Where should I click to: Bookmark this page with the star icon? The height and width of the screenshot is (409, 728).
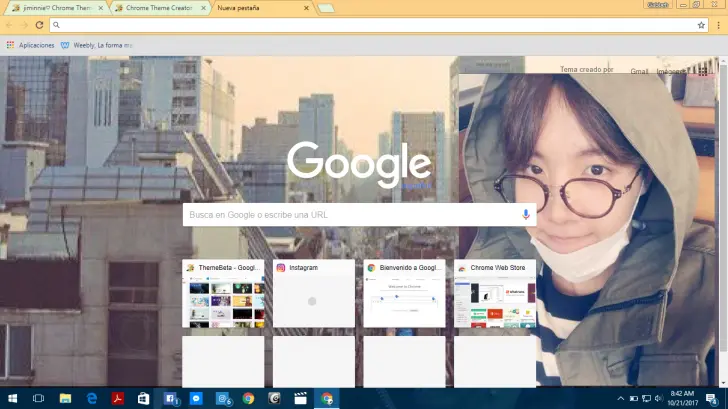click(701, 25)
